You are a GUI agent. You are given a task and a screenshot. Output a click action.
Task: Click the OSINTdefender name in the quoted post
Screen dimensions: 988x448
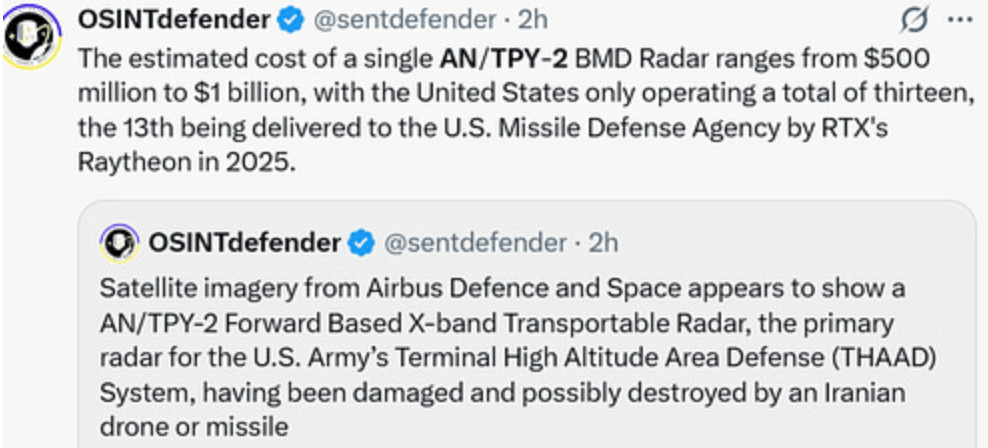[244, 242]
